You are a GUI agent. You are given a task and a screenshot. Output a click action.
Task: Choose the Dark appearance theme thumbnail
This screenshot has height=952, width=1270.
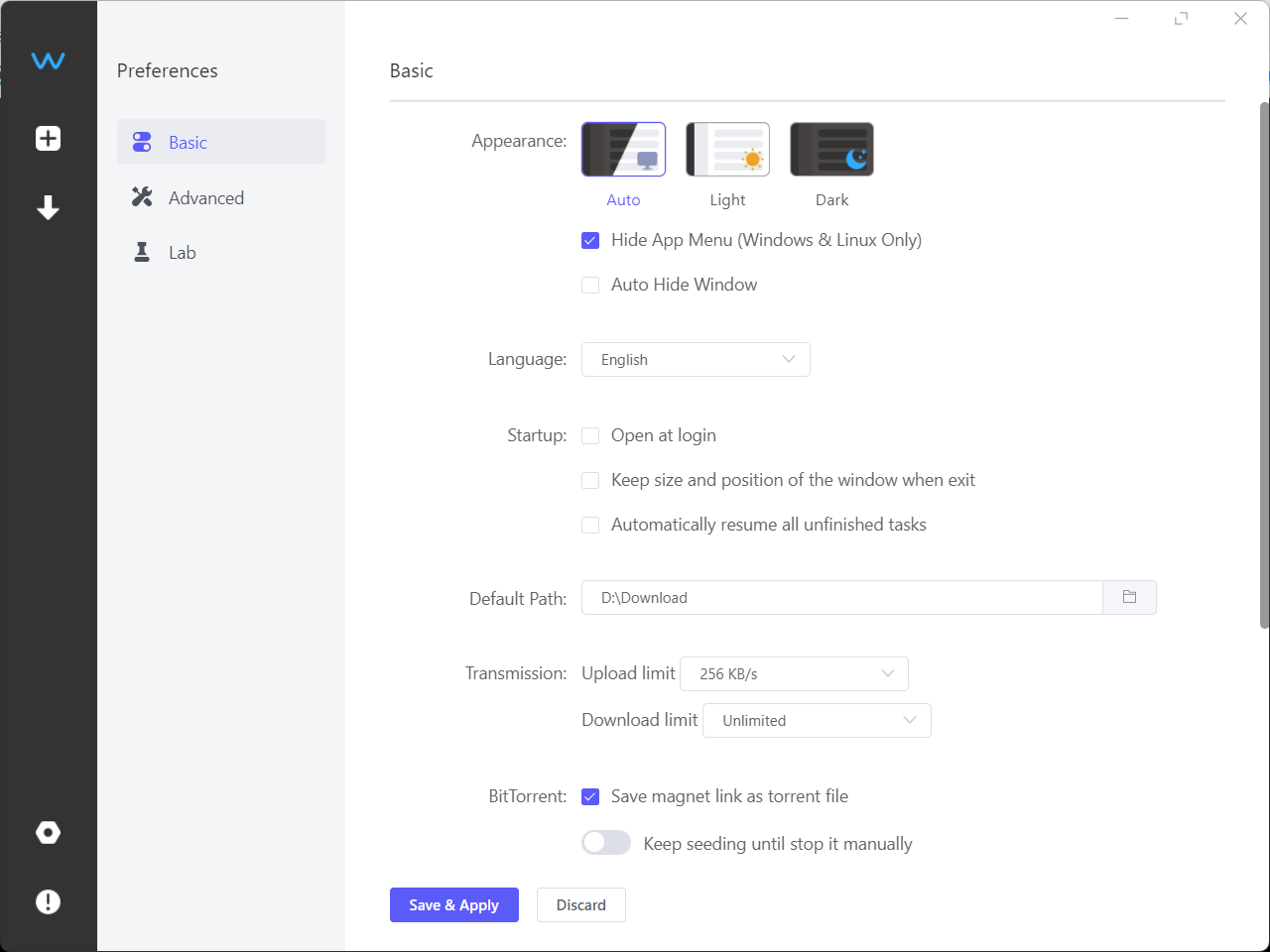pyautogui.click(x=831, y=150)
